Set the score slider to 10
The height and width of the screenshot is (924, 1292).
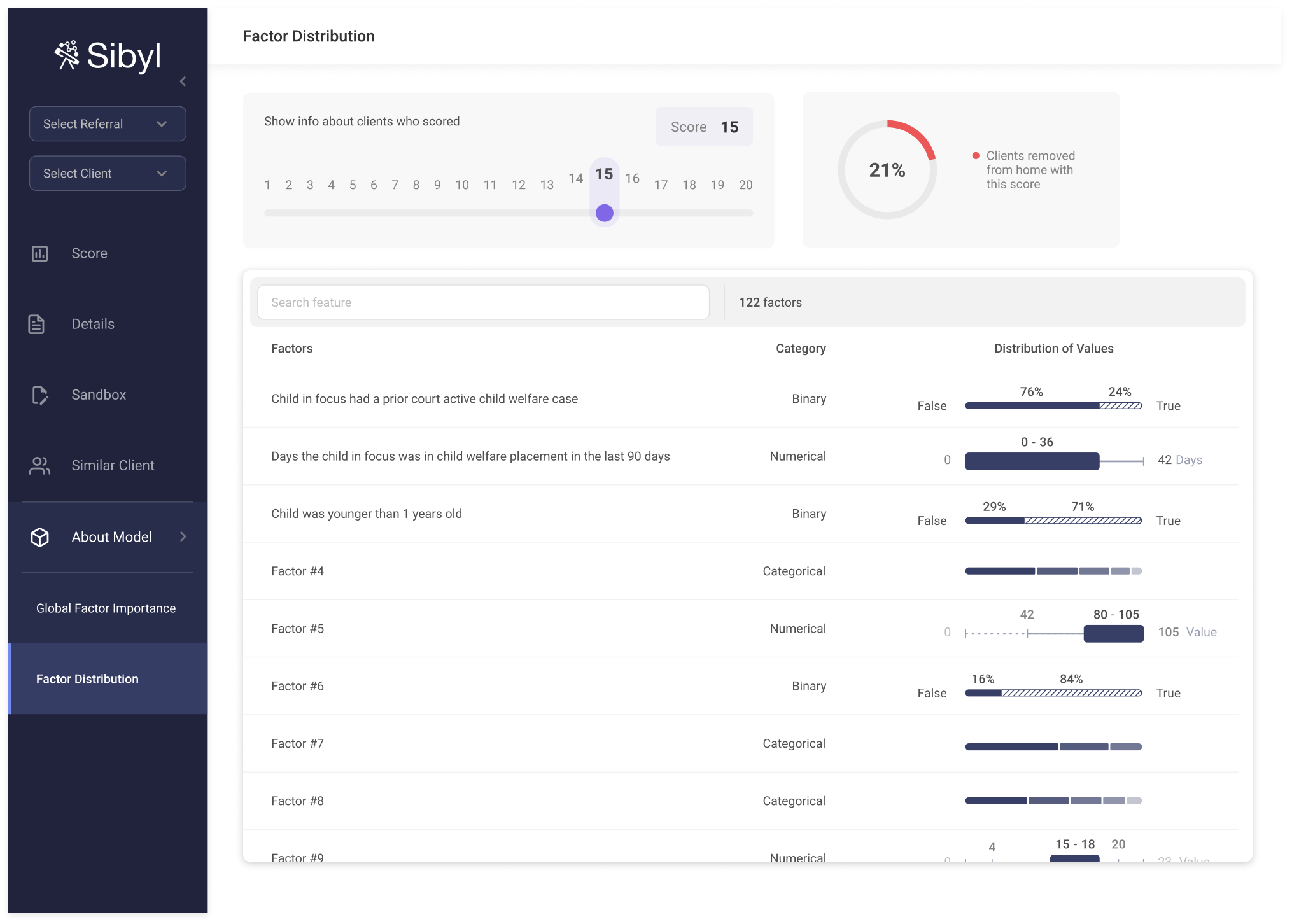(462, 185)
